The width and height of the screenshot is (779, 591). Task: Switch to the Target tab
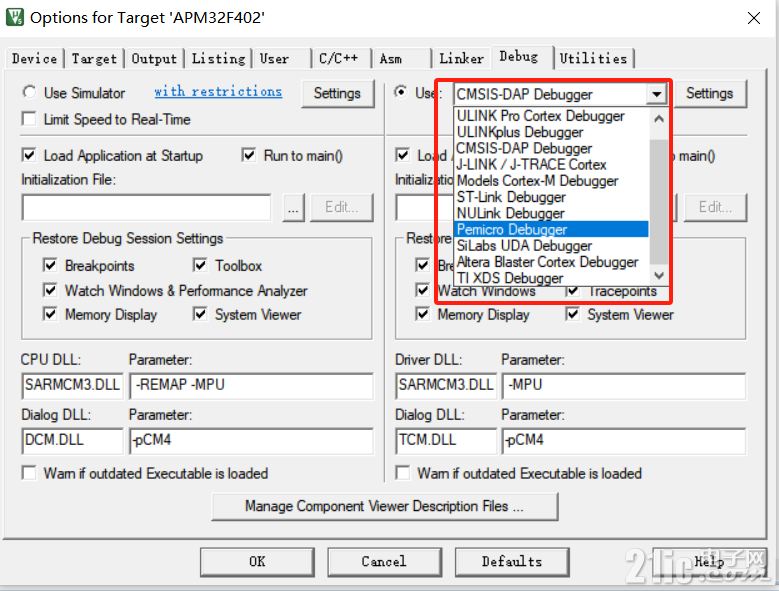click(x=94, y=59)
